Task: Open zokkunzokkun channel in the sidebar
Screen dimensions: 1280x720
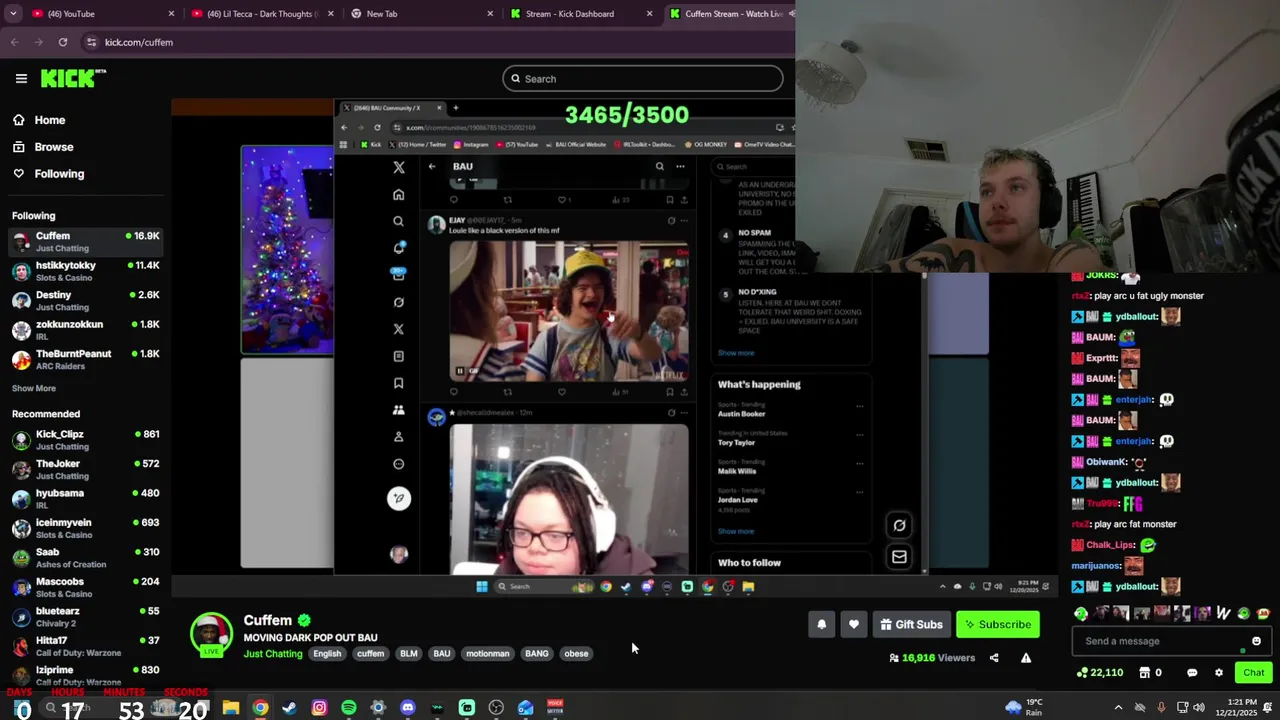Action: (86, 330)
